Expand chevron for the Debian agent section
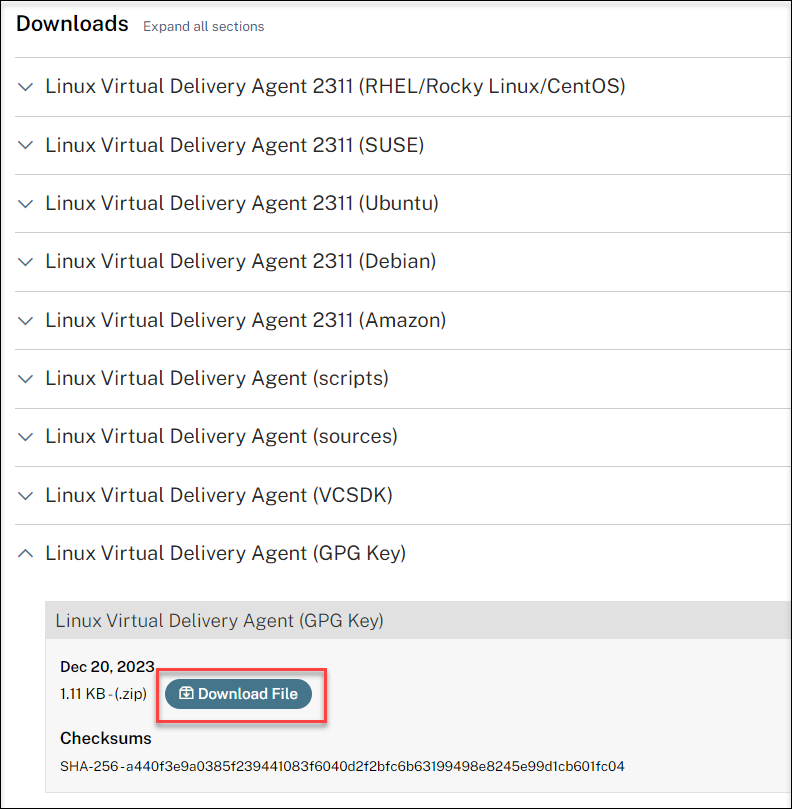This screenshot has height=809, width=792. click(x=26, y=262)
